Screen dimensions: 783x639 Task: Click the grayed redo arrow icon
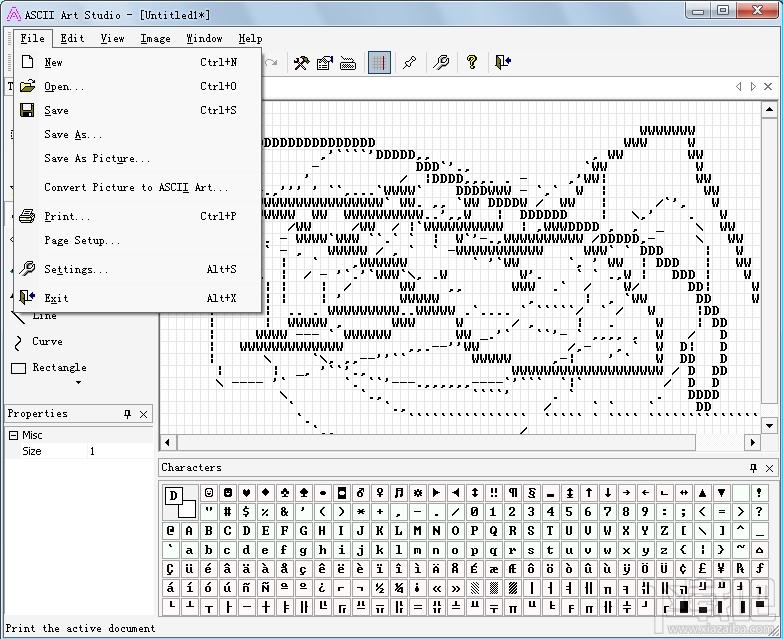coord(271,62)
